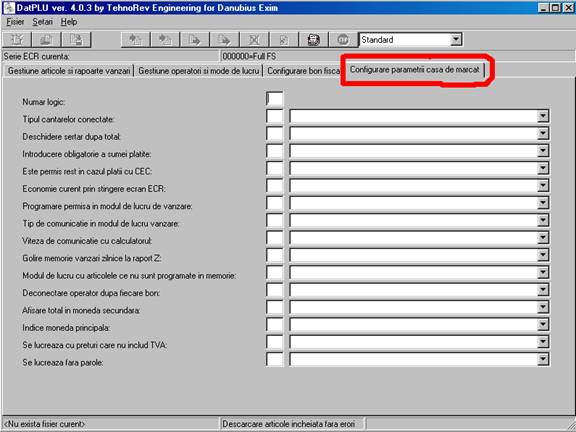The width and height of the screenshot is (576, 432).
Task: Click the document with disk toolbar icon
Action: [76, 40]
